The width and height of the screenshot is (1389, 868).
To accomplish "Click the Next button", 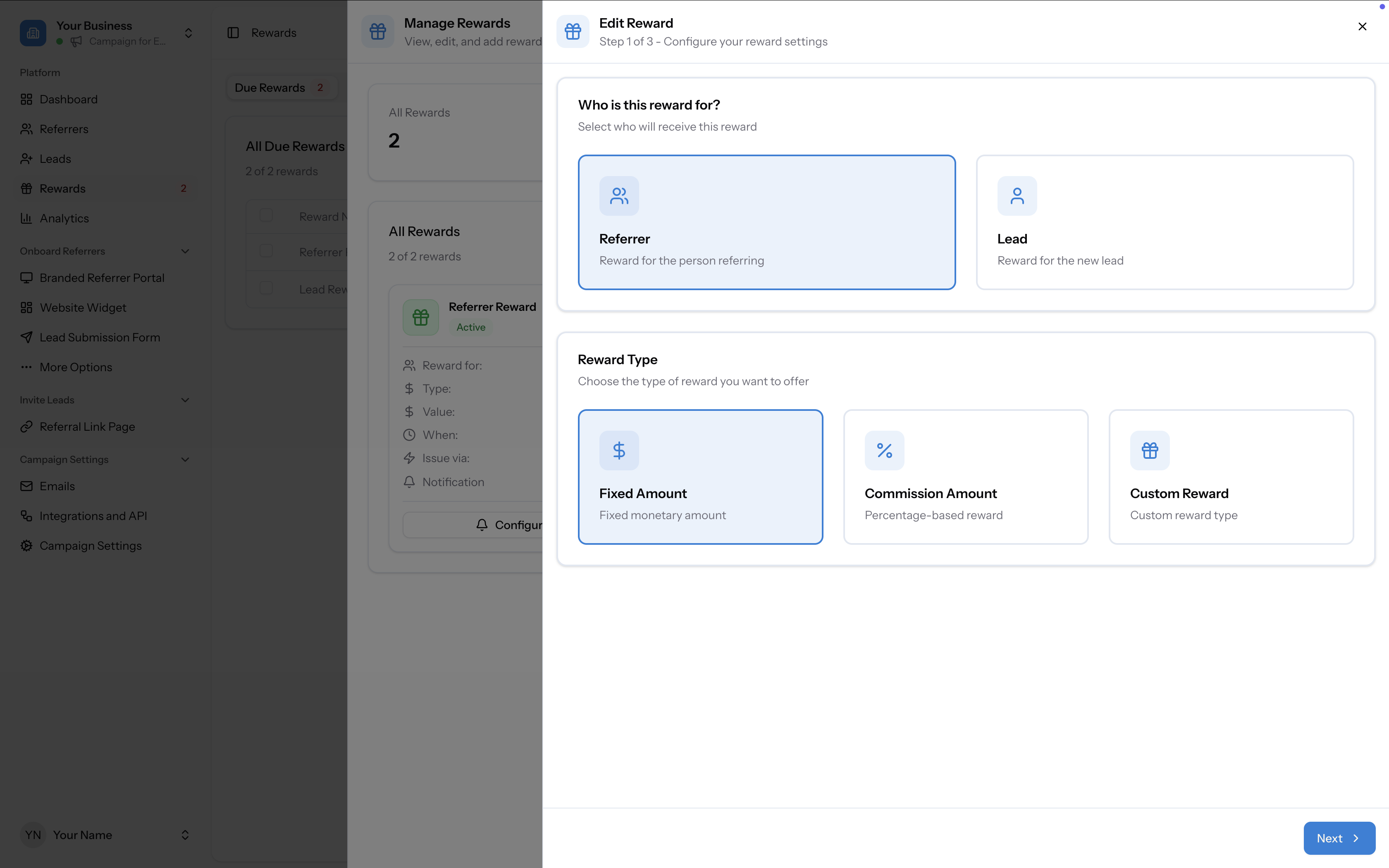I will click(1338, 838).
